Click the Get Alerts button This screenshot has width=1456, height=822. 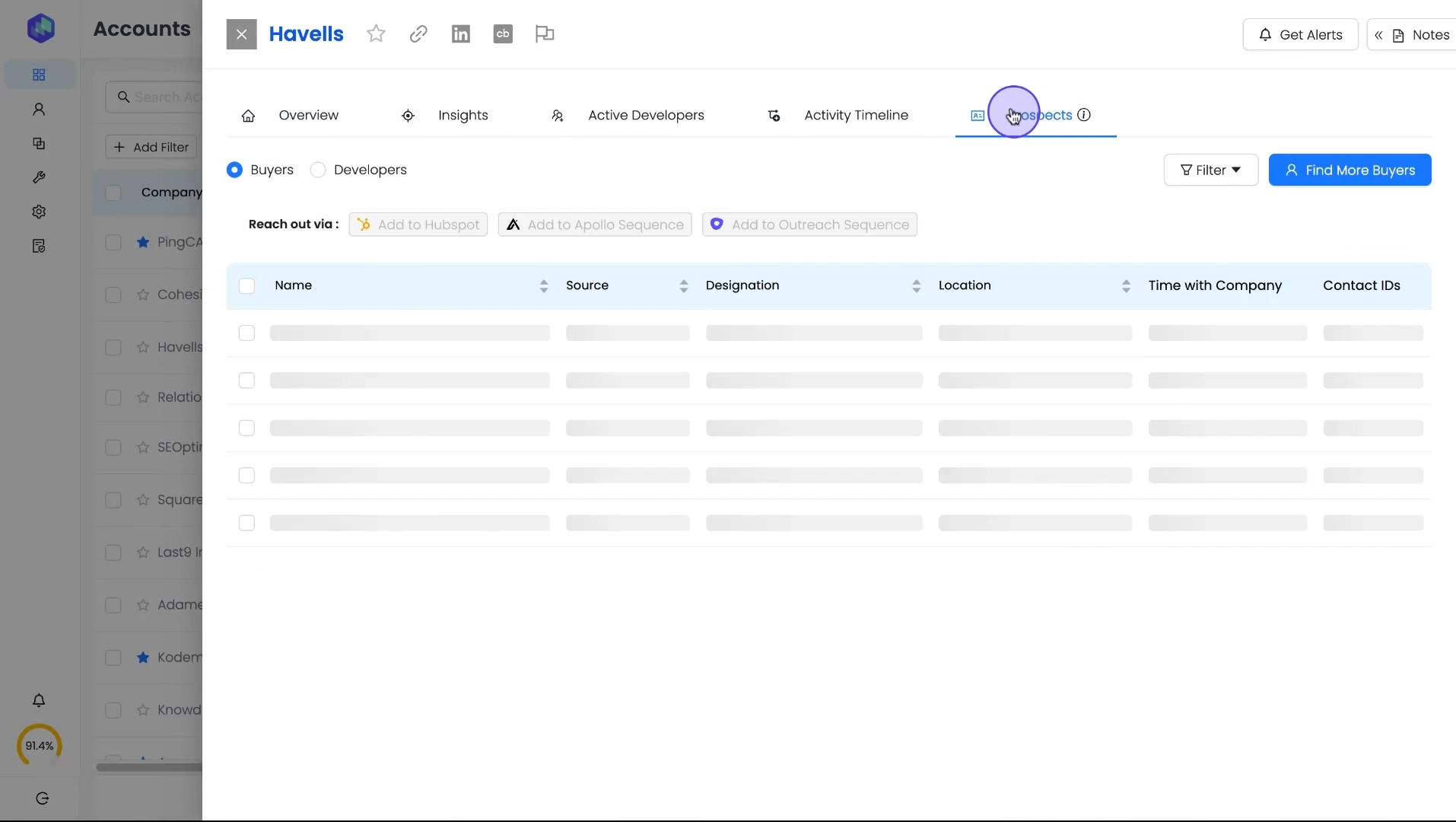[x=1300, y=35]
